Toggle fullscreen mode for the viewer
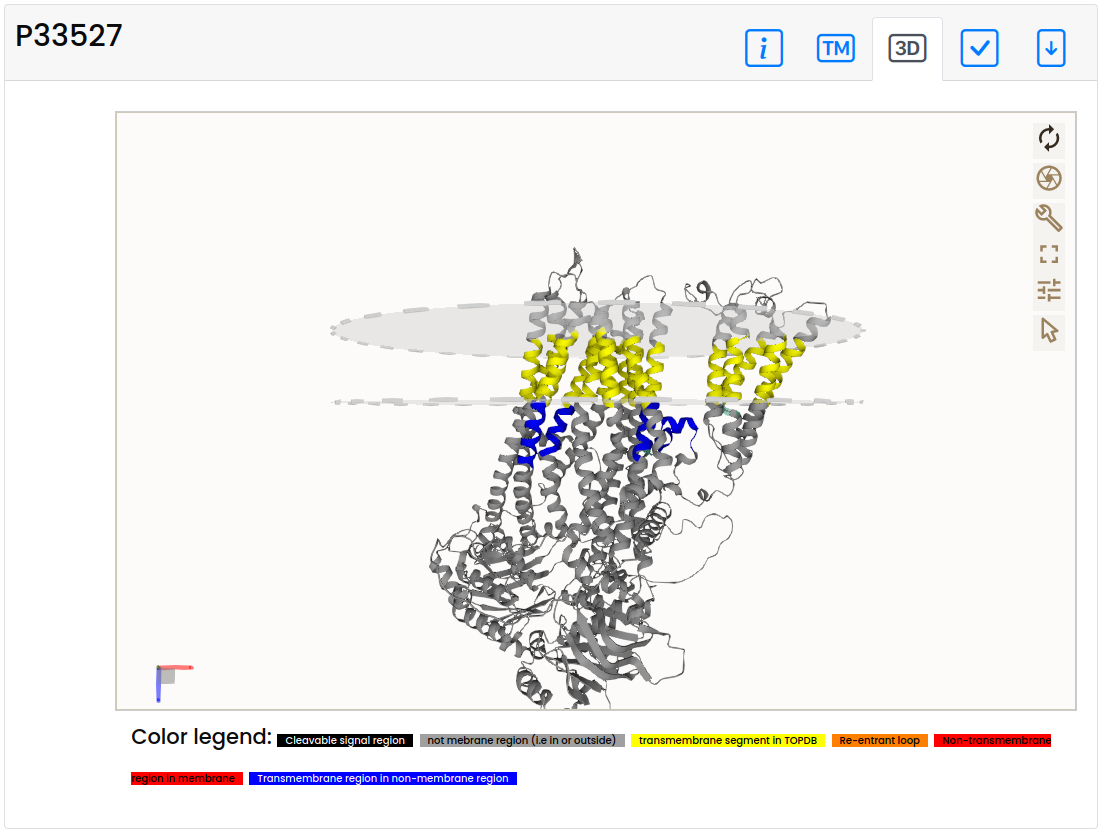The image size is (1103, 835). 1048,254
